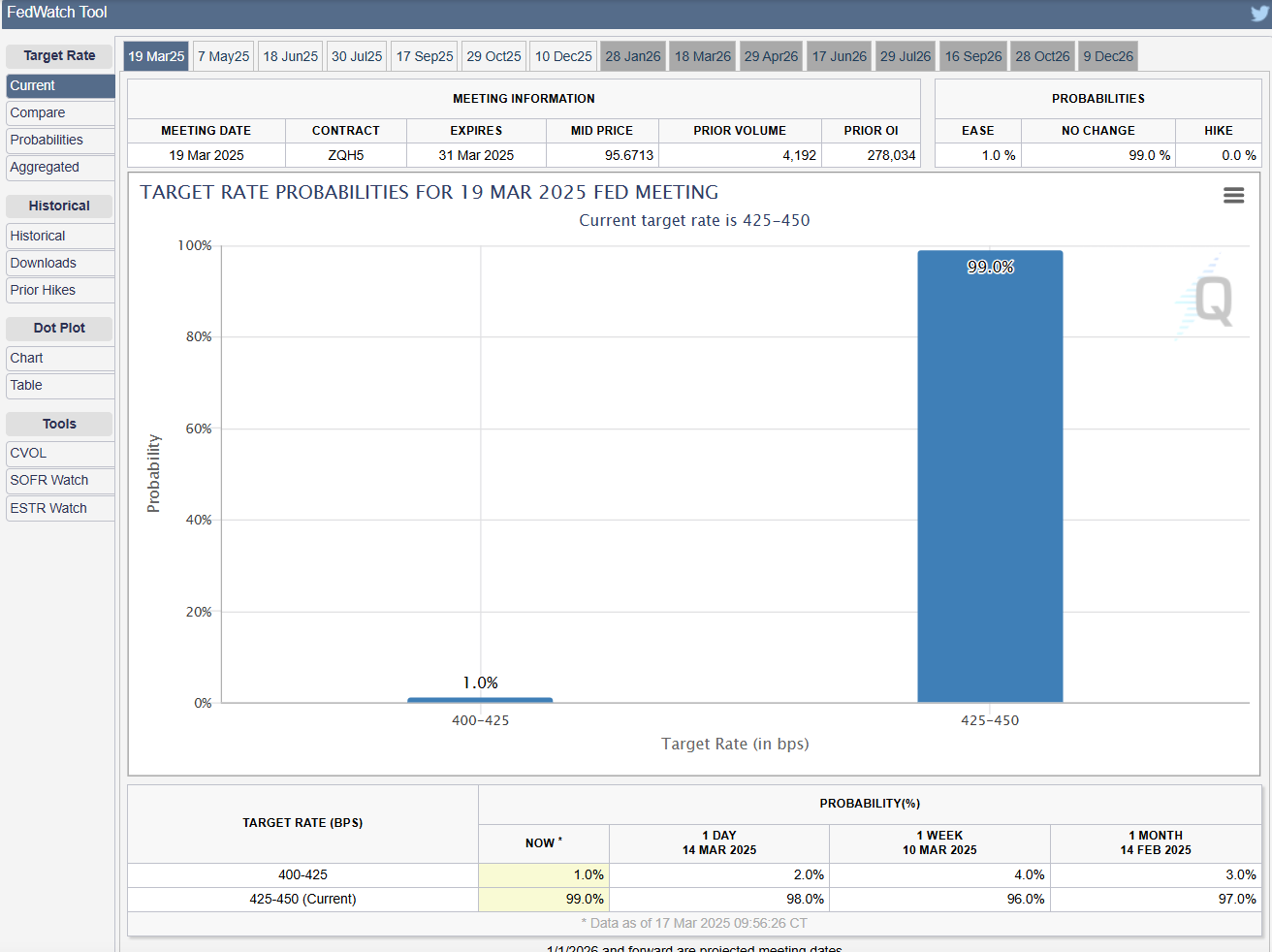Image resolution: width=1272 pixels, height=952 pixels.
Task: Click the 1 MONTH 14 FEB 2025 column header
Action: [1156, 842]
